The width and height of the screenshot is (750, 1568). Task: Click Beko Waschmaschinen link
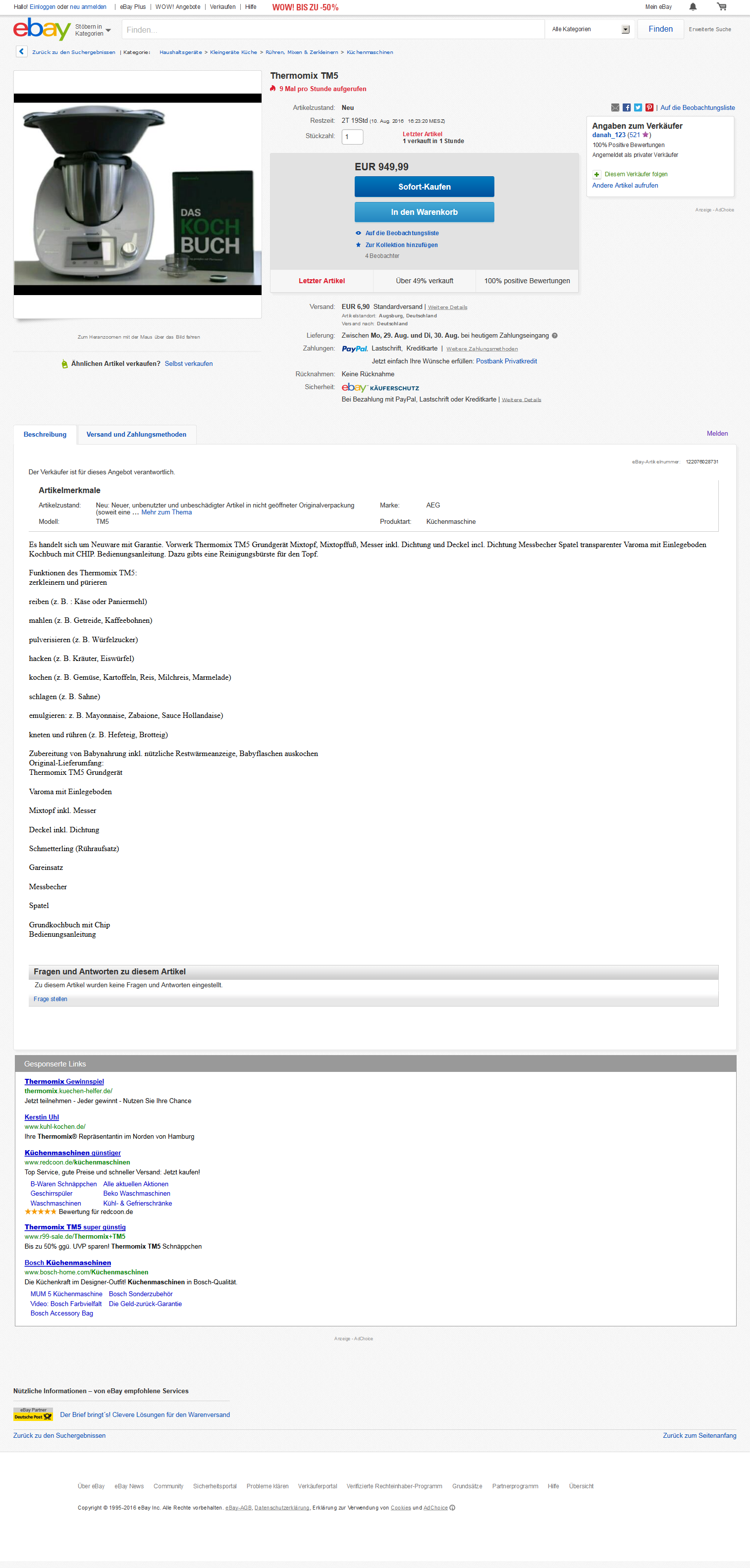[x=136, y=1194]
